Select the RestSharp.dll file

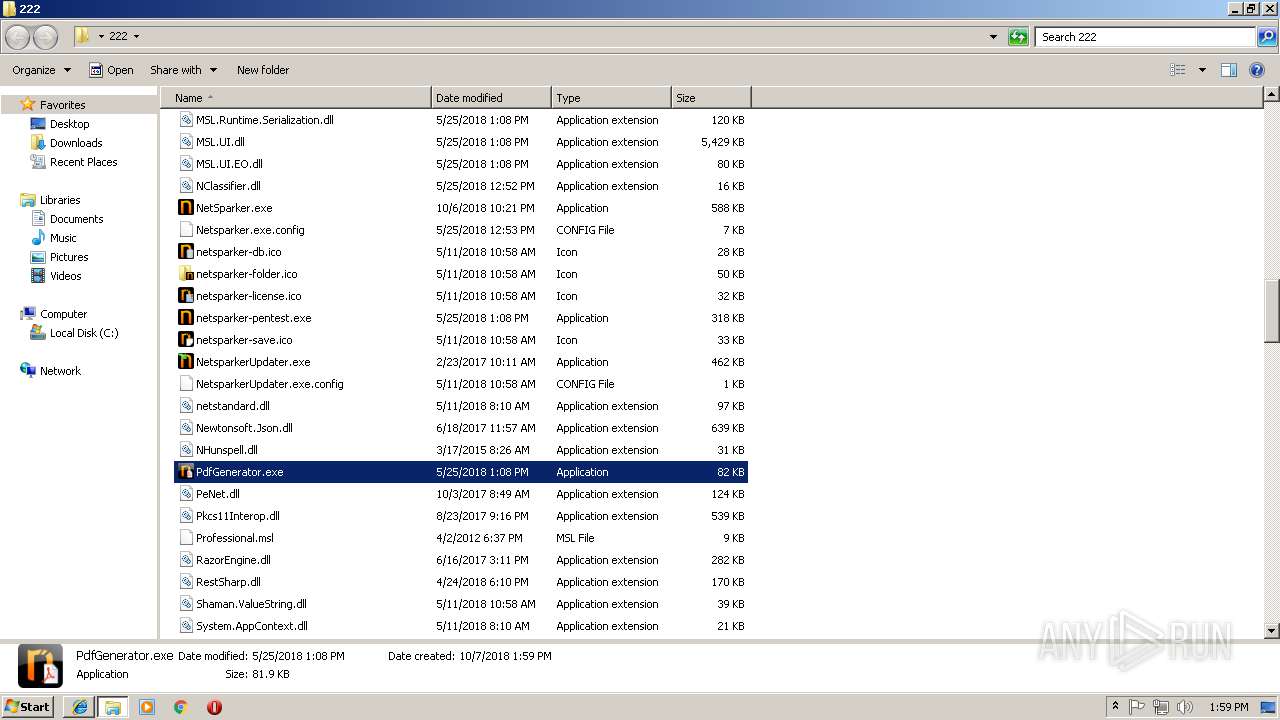pos(461,582)
